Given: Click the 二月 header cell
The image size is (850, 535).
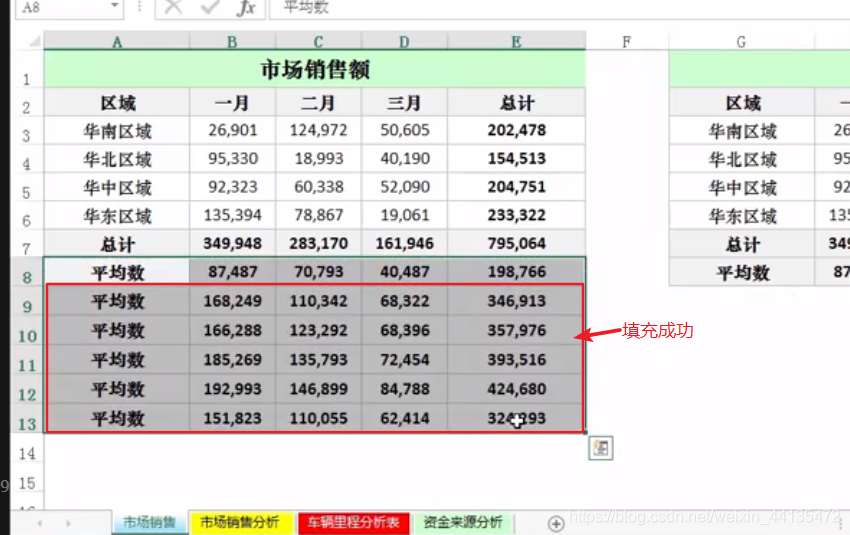Looking at the screenshot, I should pyautogui.click(x=319, y=102).
